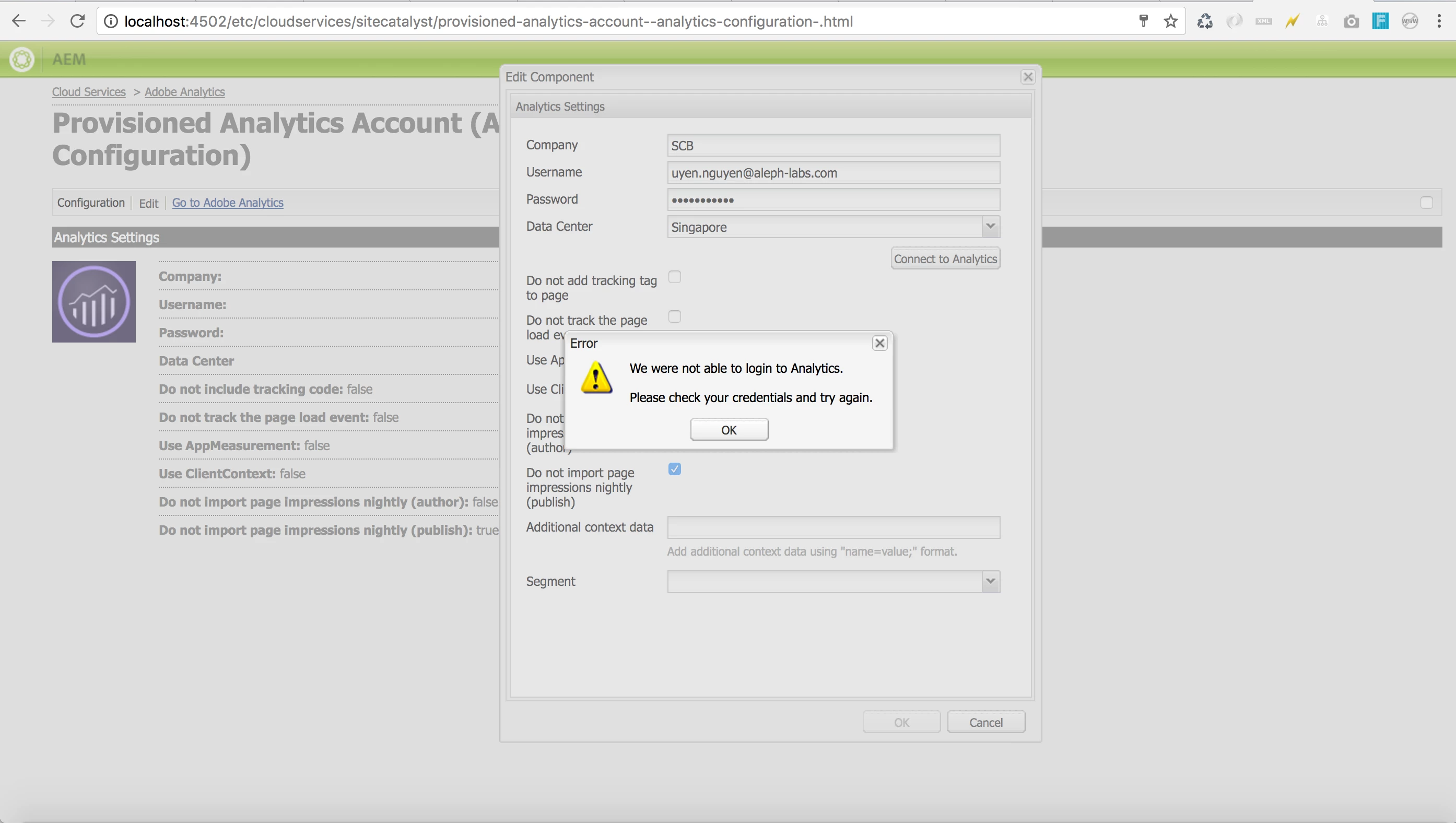Open the Segment dropdown arrow
The width and height of the screenshot is (1456, 823).
(990, 582)
